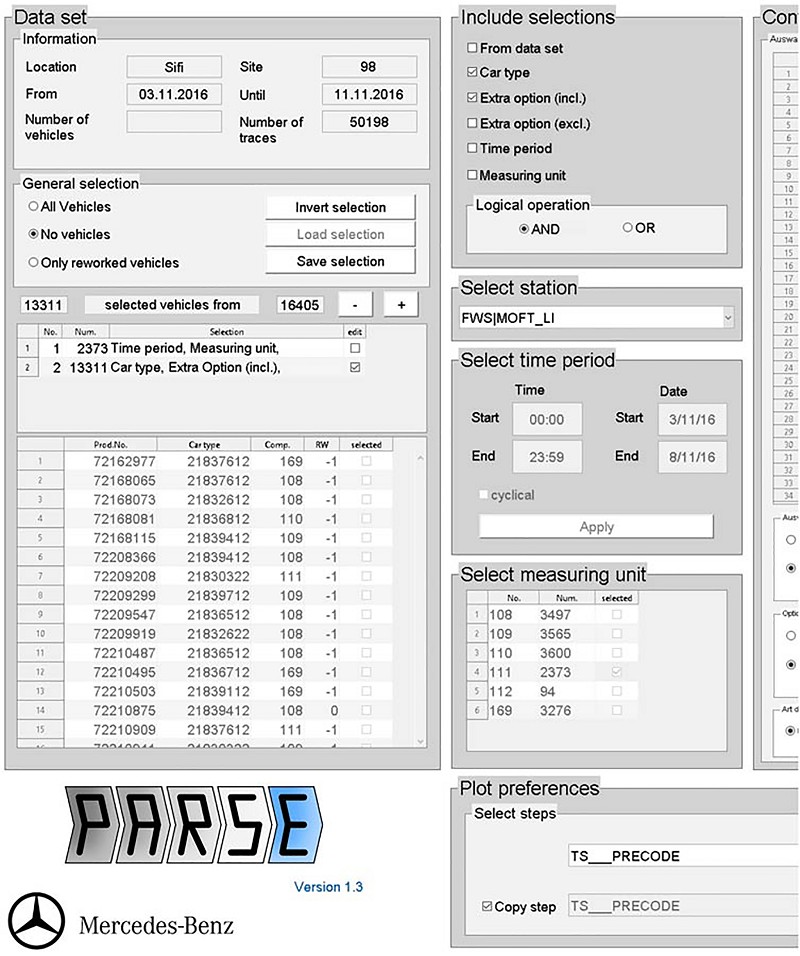Screen dimensions: 800x956
Task: Click the PARSE logo
Action: [194, 824]
